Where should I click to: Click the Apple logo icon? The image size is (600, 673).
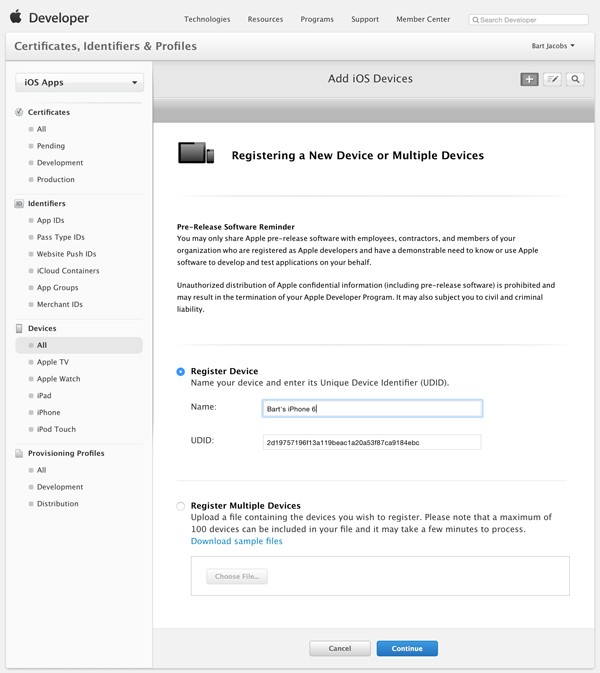(16, 17)
